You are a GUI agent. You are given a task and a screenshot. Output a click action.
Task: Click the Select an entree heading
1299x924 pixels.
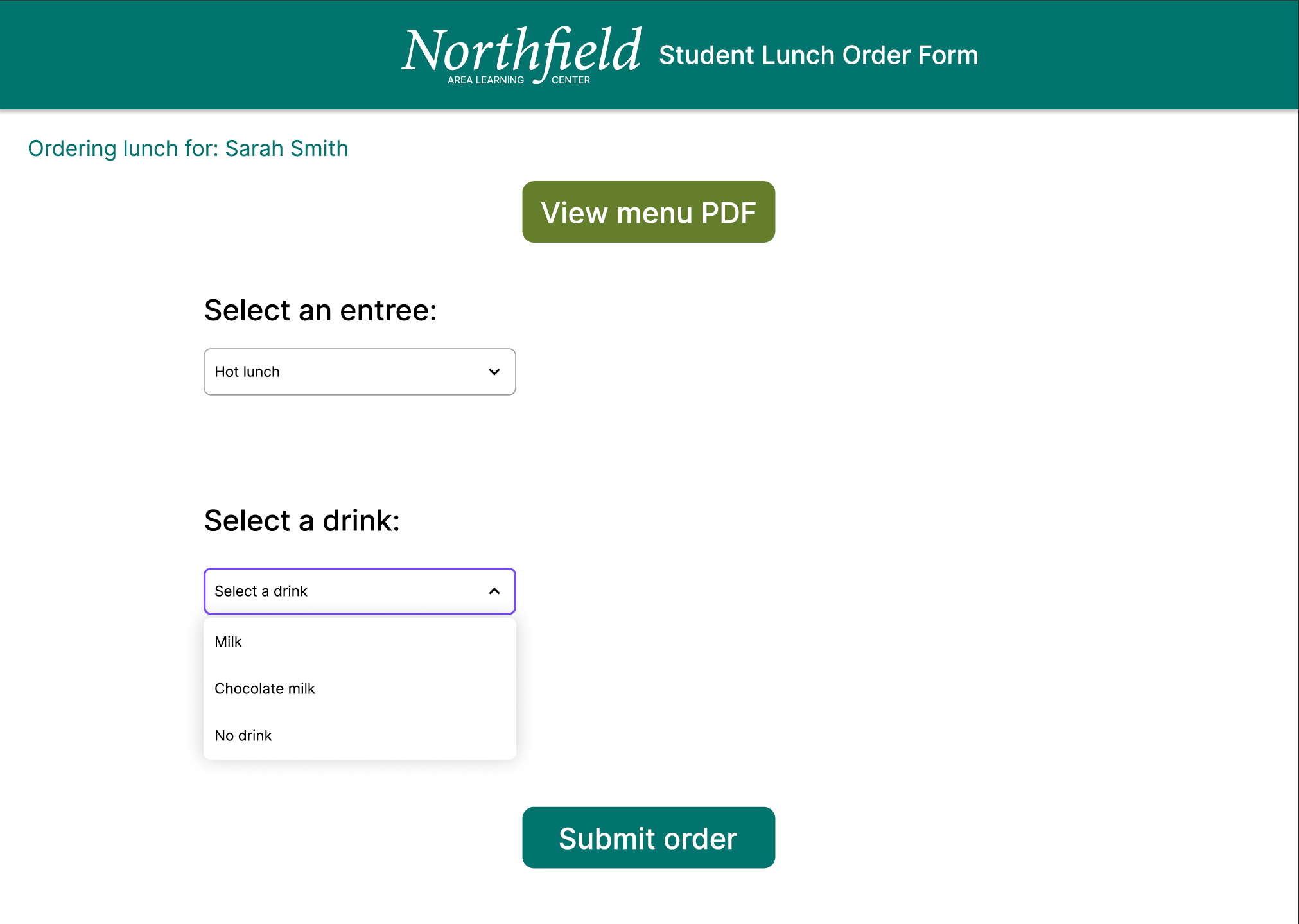(x=320, y=310)
